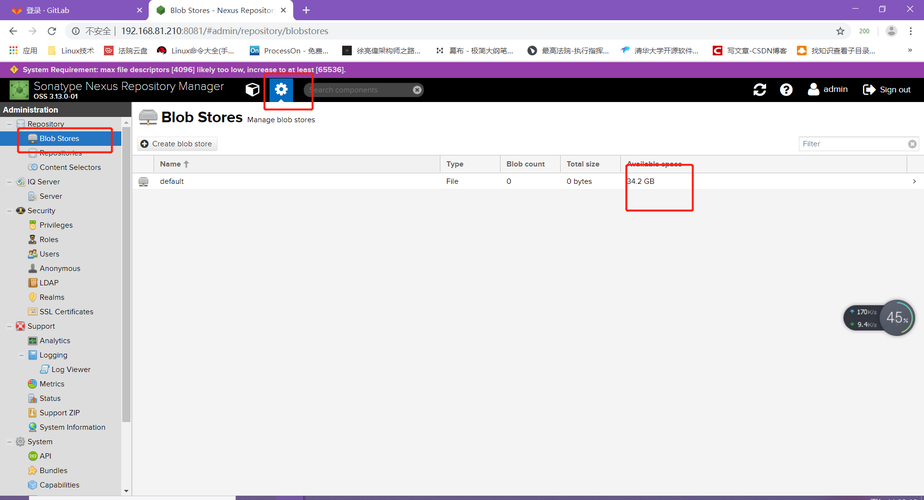Open the default blob store row
This screenshot has height=500, width=924.
point(527,181)
